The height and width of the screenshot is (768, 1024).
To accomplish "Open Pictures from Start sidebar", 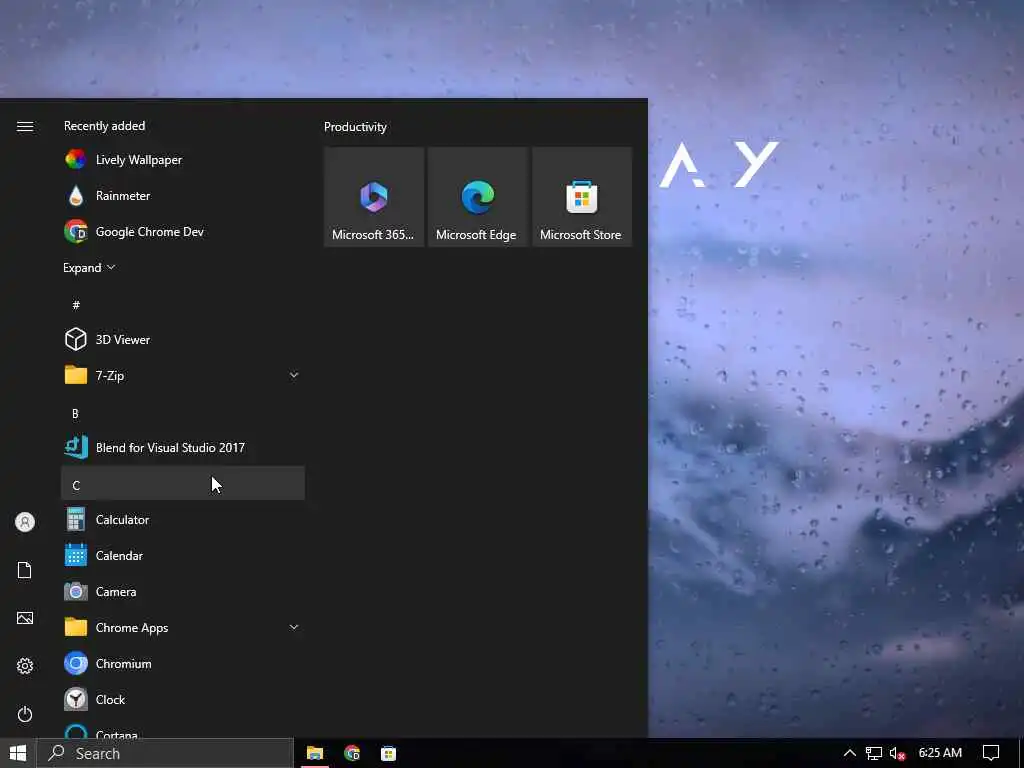I will [x=25, y=618].
